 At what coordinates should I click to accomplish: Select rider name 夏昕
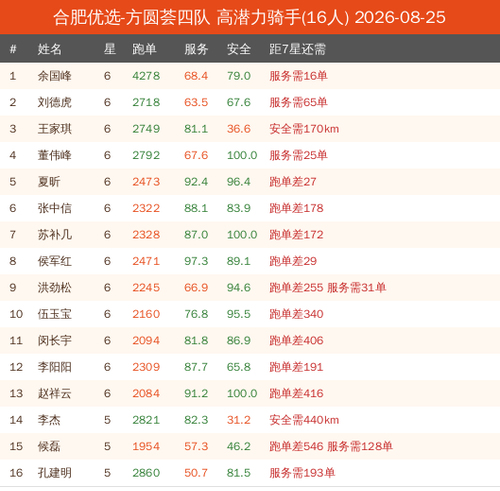click(x=49, y=182)
